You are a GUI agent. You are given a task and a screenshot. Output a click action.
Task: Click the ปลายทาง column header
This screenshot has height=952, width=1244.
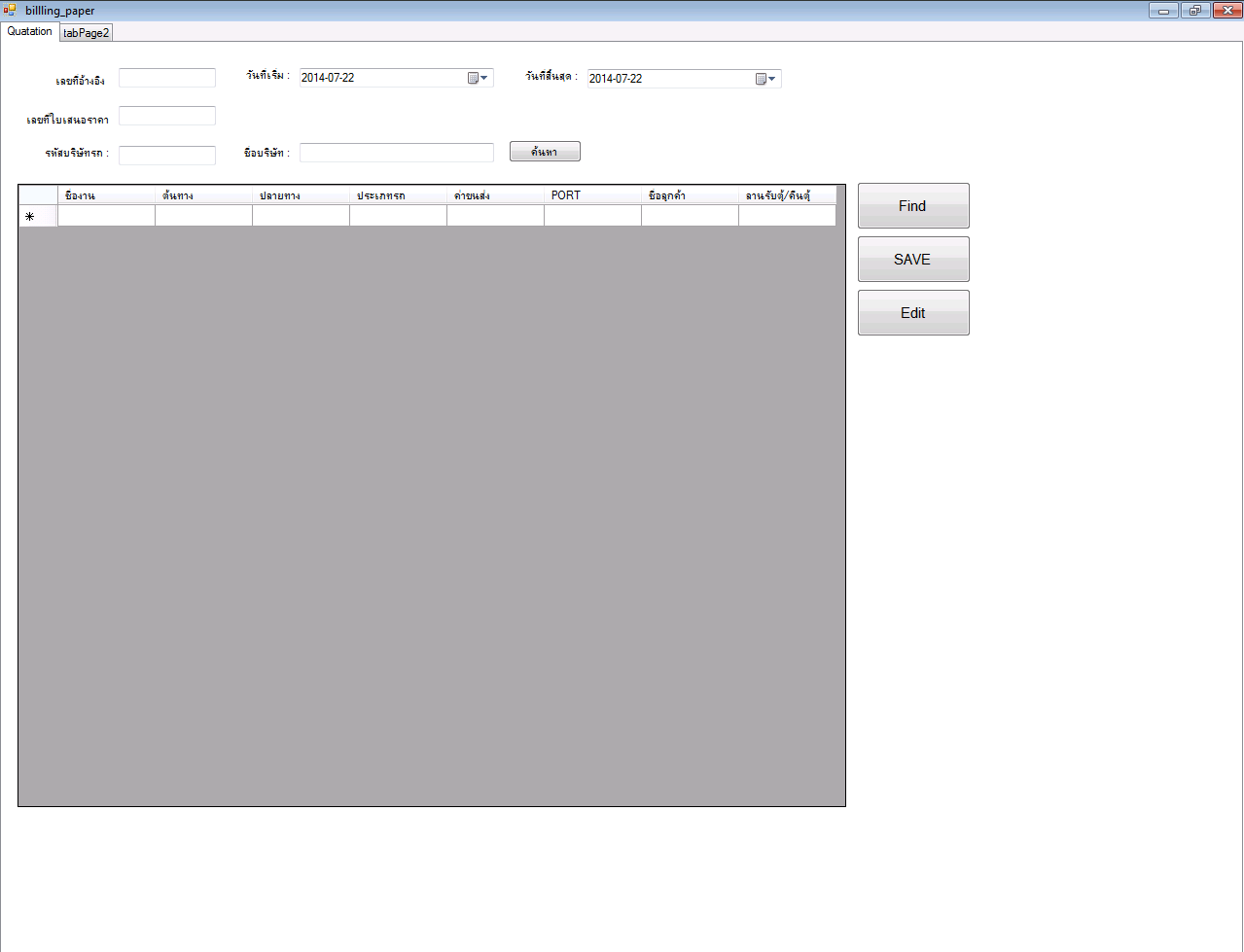[x=301, y=195]
